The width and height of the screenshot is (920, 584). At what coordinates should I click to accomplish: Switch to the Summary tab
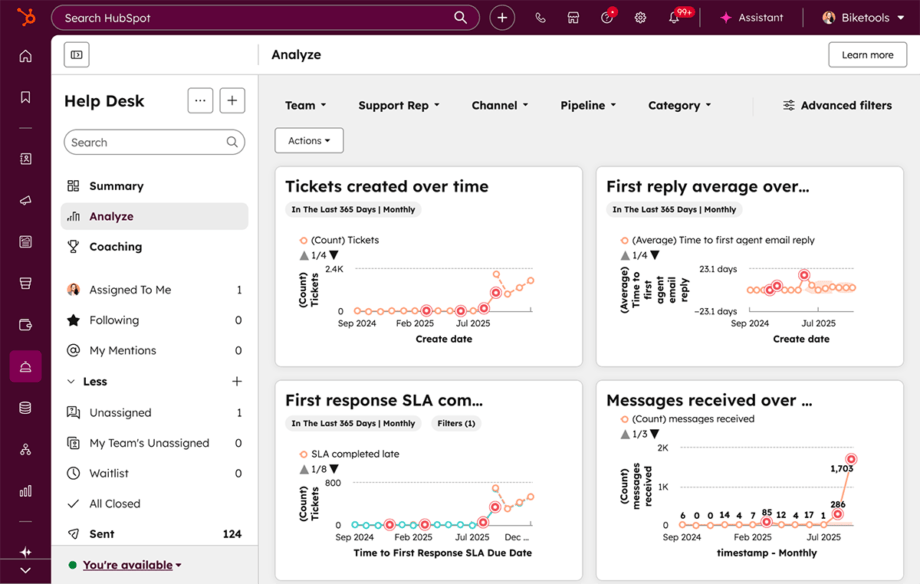point(119,185)
